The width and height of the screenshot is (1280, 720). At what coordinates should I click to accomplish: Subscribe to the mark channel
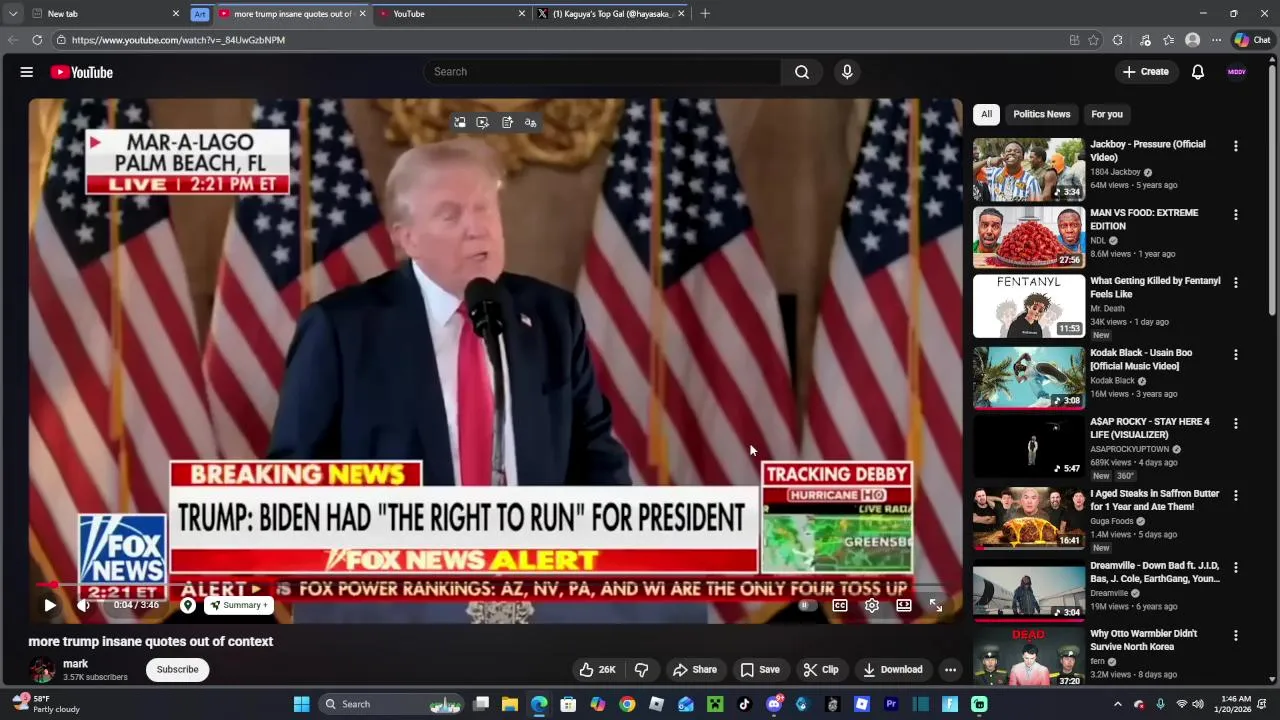pos(177,670)
